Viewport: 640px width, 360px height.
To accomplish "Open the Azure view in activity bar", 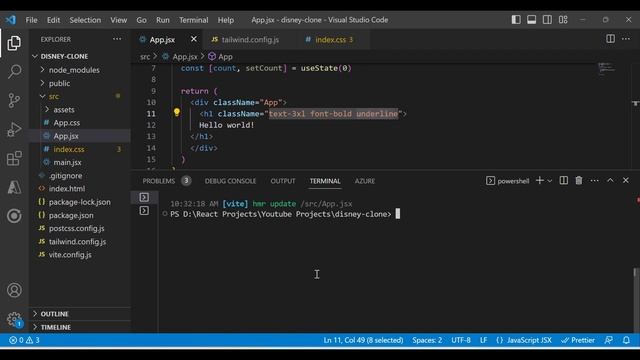I will tap(14, 187).
